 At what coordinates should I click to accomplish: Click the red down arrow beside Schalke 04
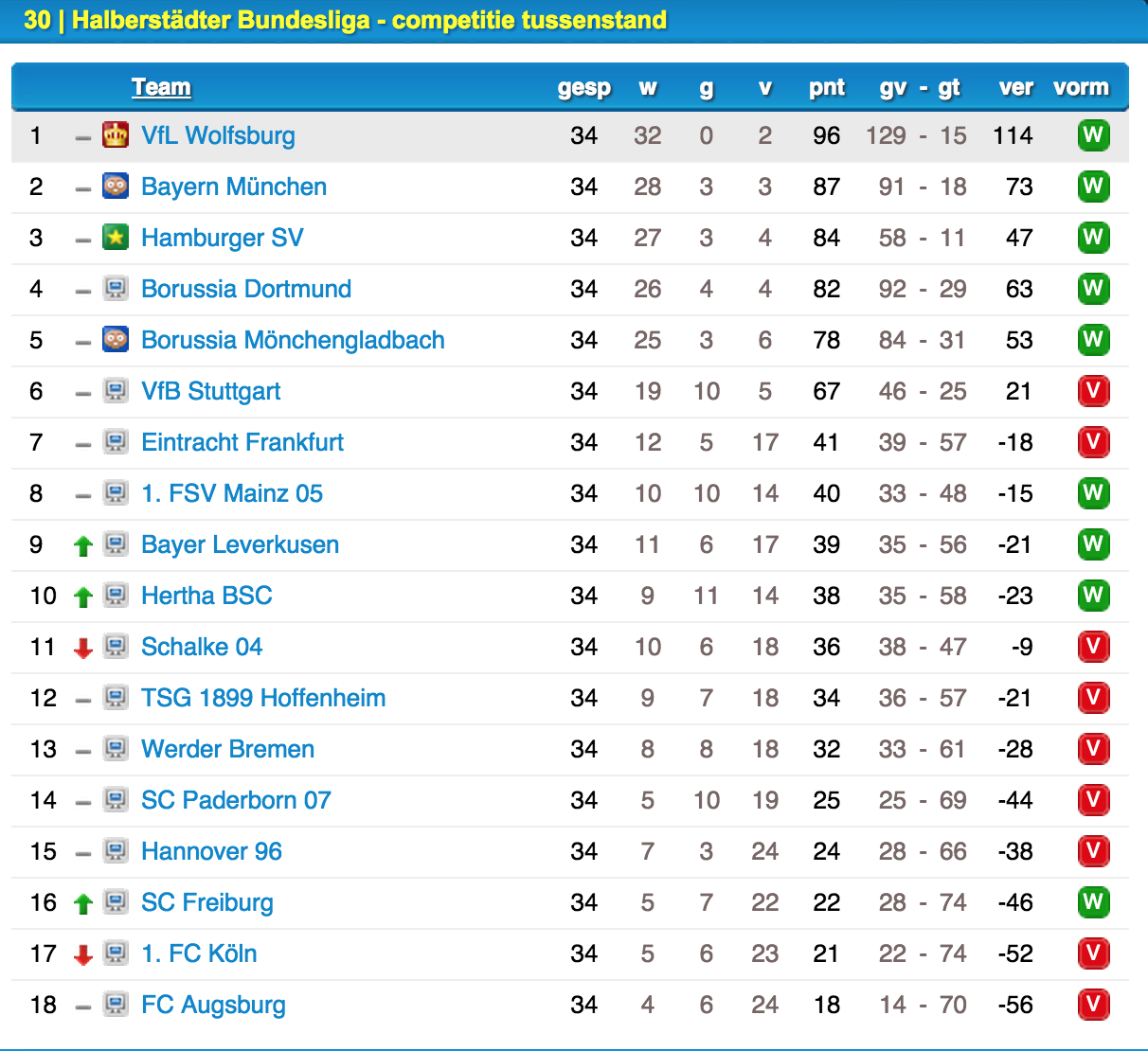[x=83, y=648]
